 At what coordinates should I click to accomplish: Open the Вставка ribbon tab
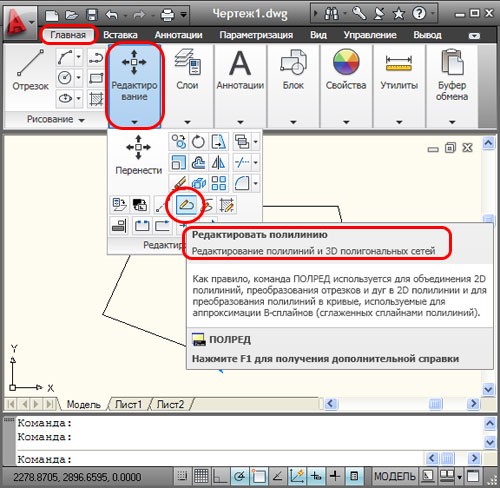(x=120, y=35)
